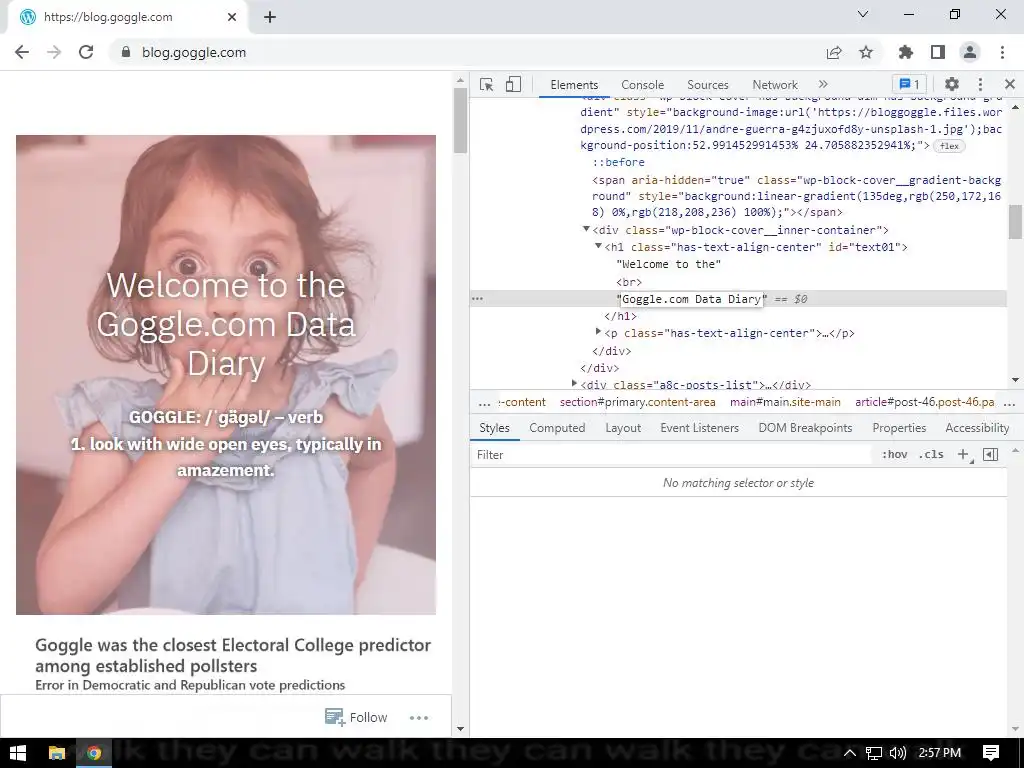Viewport: 1024px width, 768px height.
Task: Click section#primary.content-area breadcrumb
Action: point(637,402)
